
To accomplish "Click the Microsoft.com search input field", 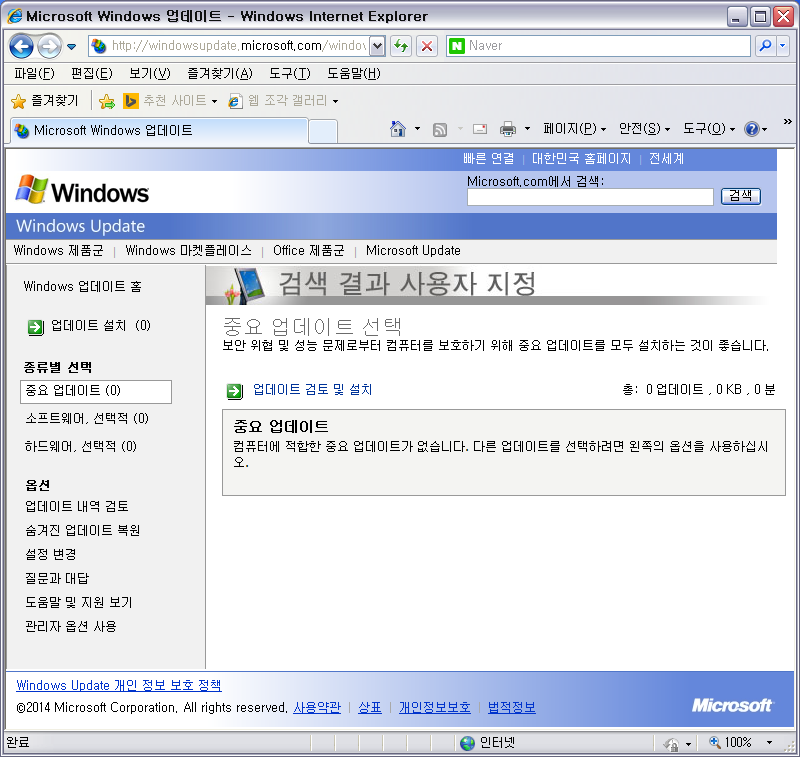I will click(590, 197).
